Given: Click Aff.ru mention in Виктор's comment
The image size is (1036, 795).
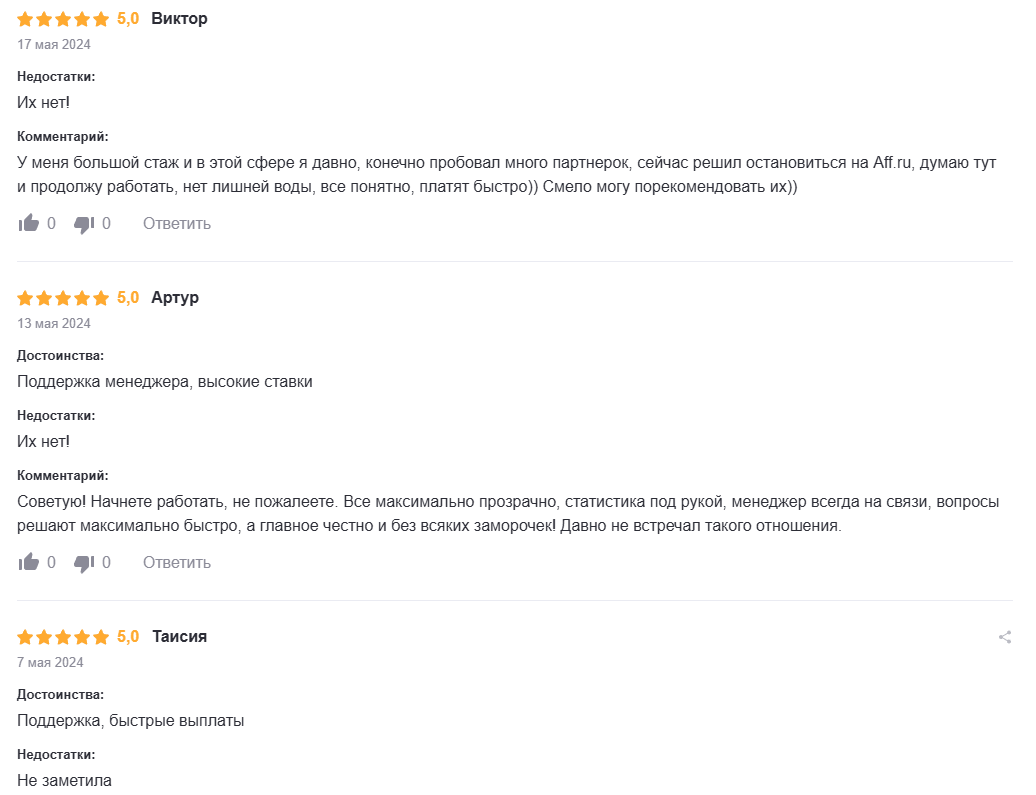Looking at the screenshot, I should [894, 162].
